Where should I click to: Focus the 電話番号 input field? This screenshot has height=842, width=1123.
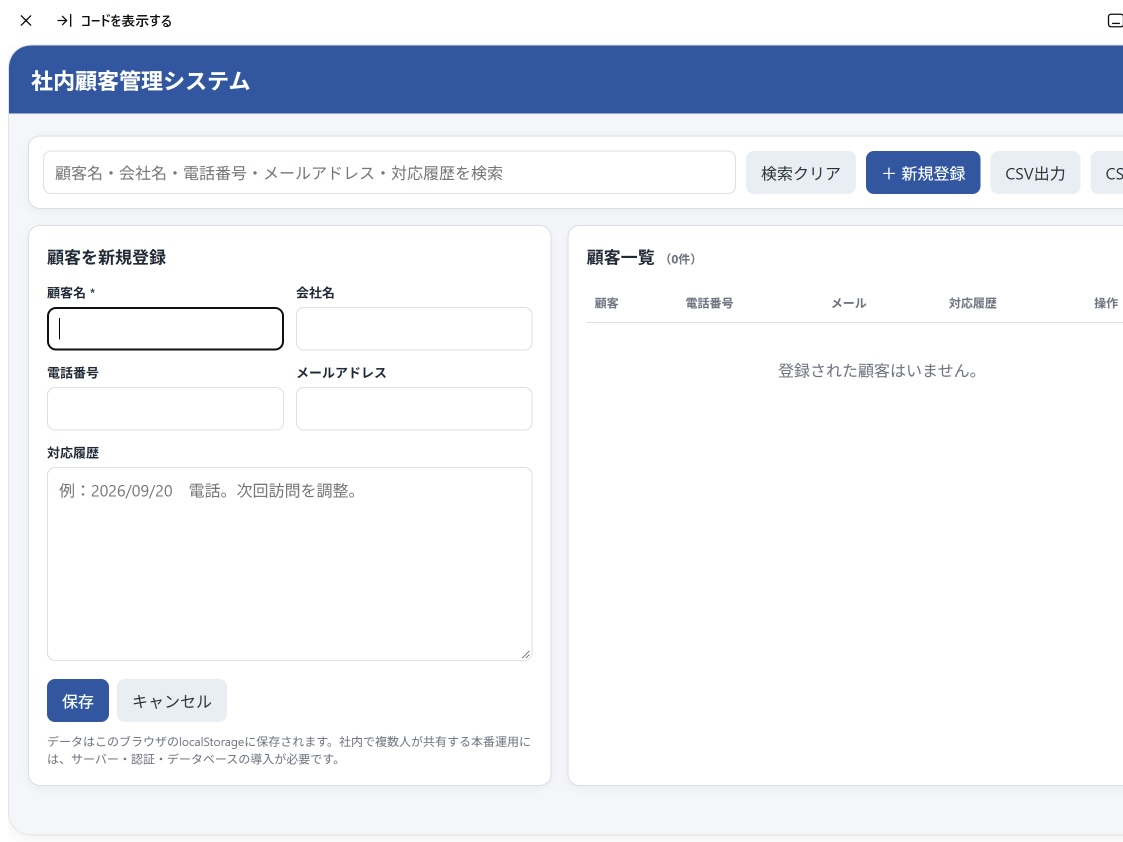coord(165,409)
